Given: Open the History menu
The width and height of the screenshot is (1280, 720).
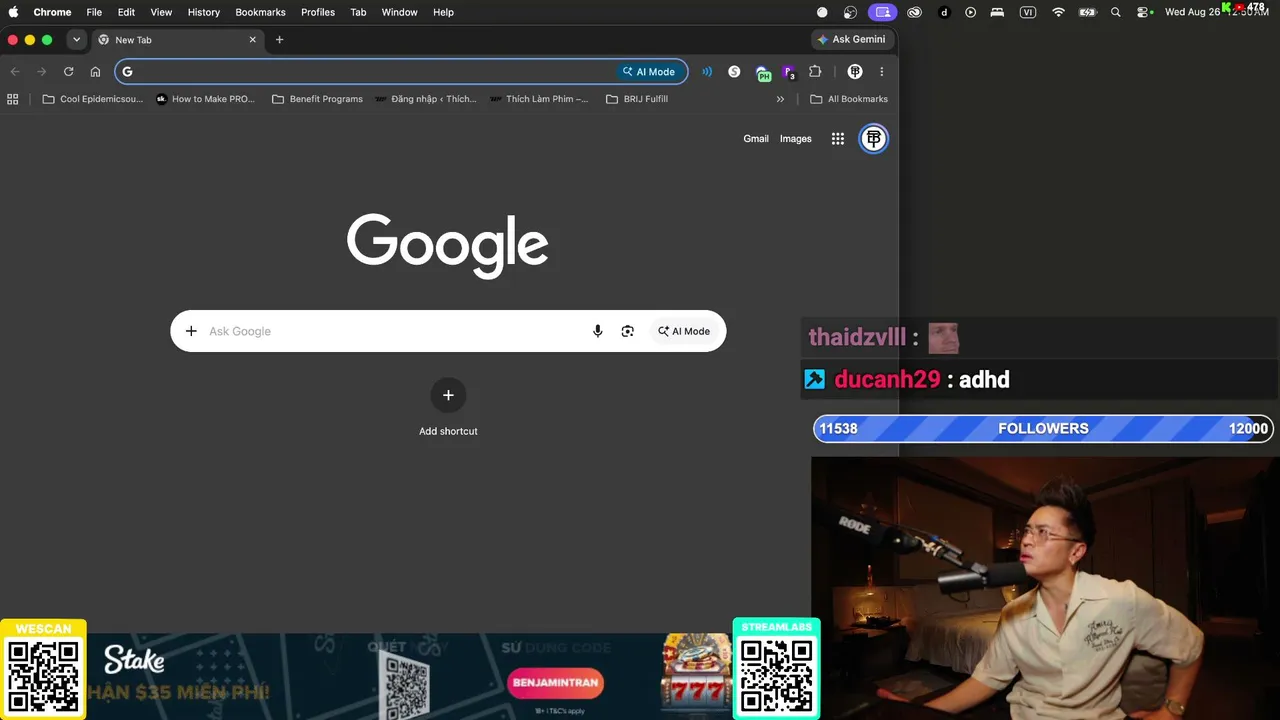Looking at the screenshot, I should point(203,12).
